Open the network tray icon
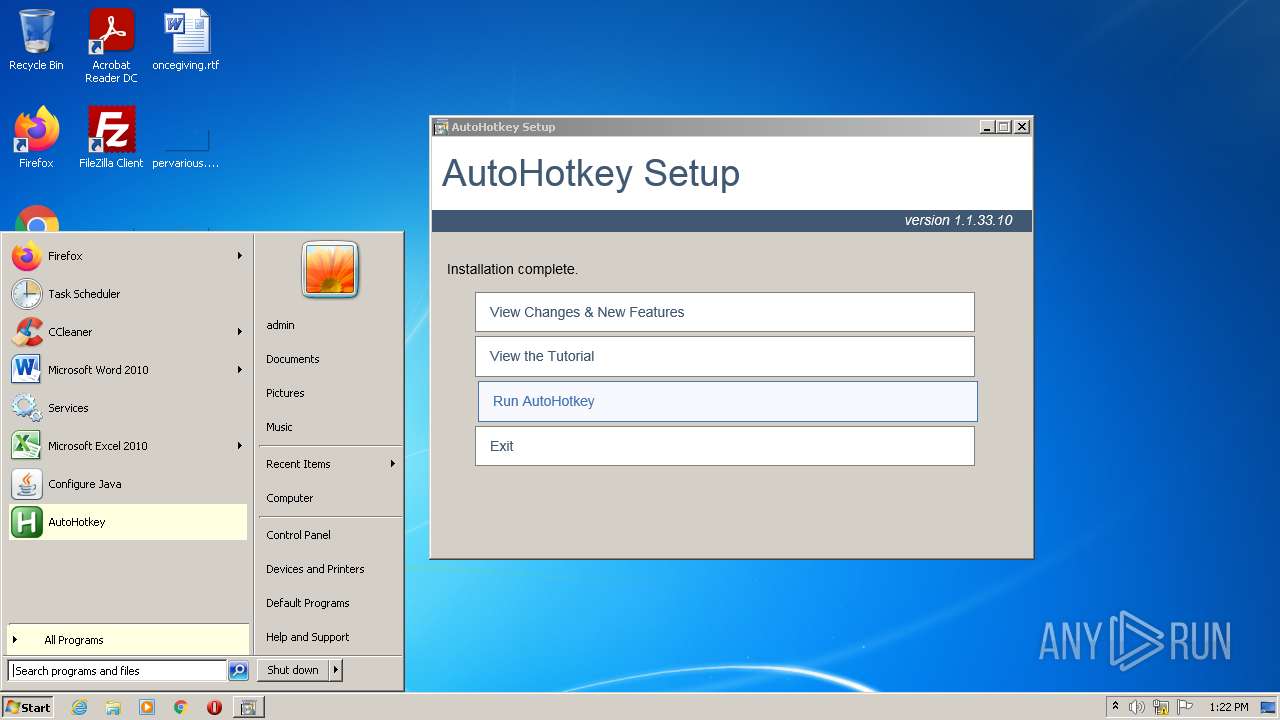1280x720 pixels. (1161, 707)
